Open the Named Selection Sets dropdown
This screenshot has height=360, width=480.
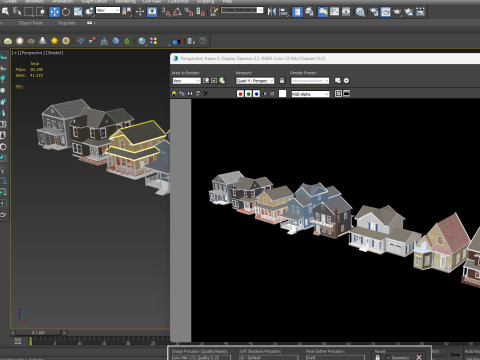point(242,10)
